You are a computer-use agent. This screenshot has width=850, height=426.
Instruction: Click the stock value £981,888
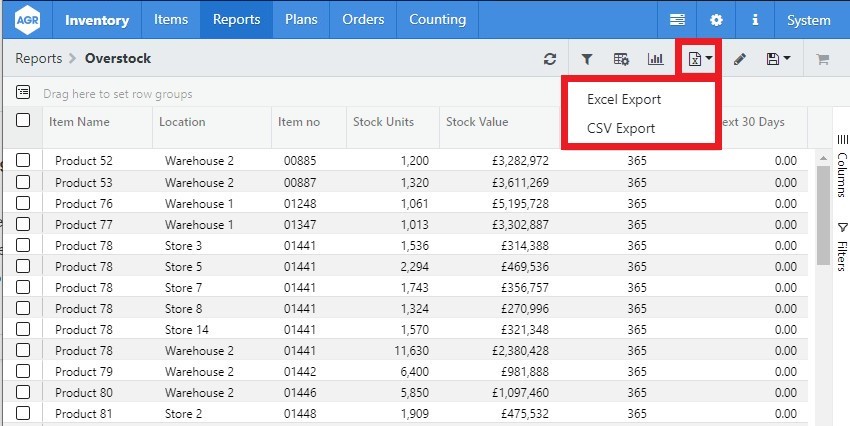[525, 372]
